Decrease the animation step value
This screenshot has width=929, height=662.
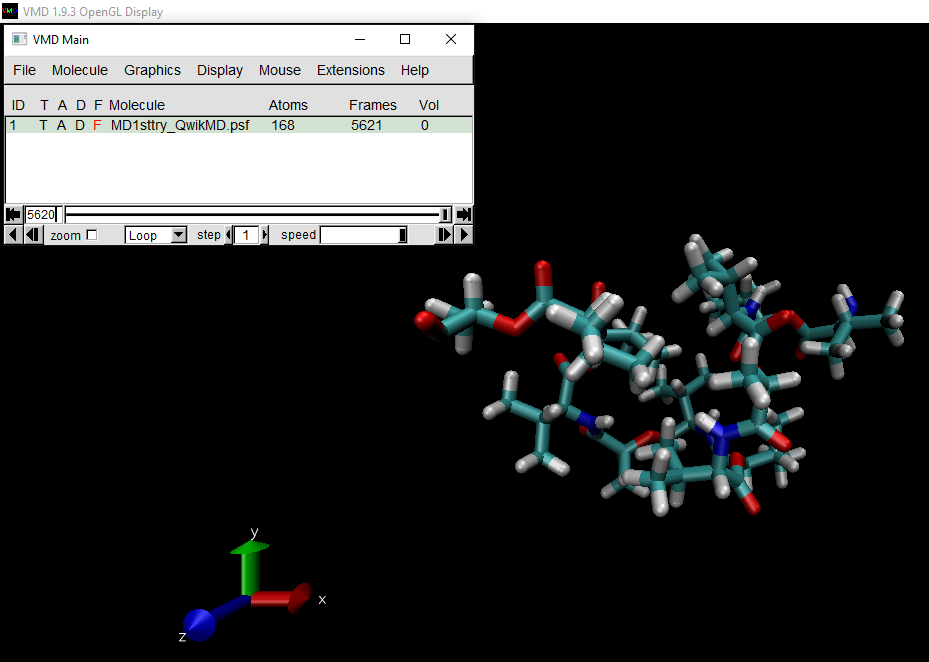(x=229, y=235)
